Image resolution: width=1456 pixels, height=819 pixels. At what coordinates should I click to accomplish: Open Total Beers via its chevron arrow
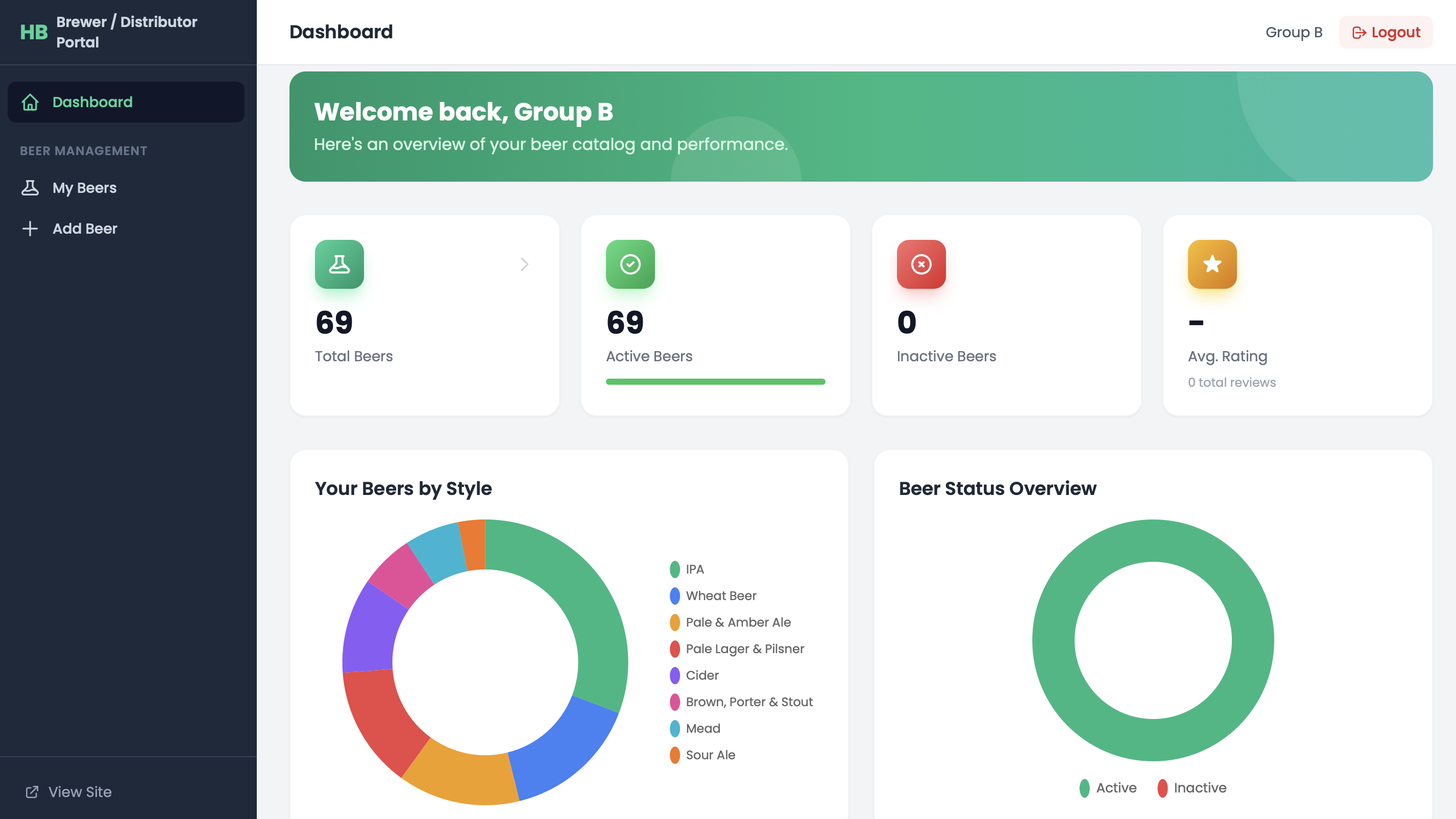point(524,264)
